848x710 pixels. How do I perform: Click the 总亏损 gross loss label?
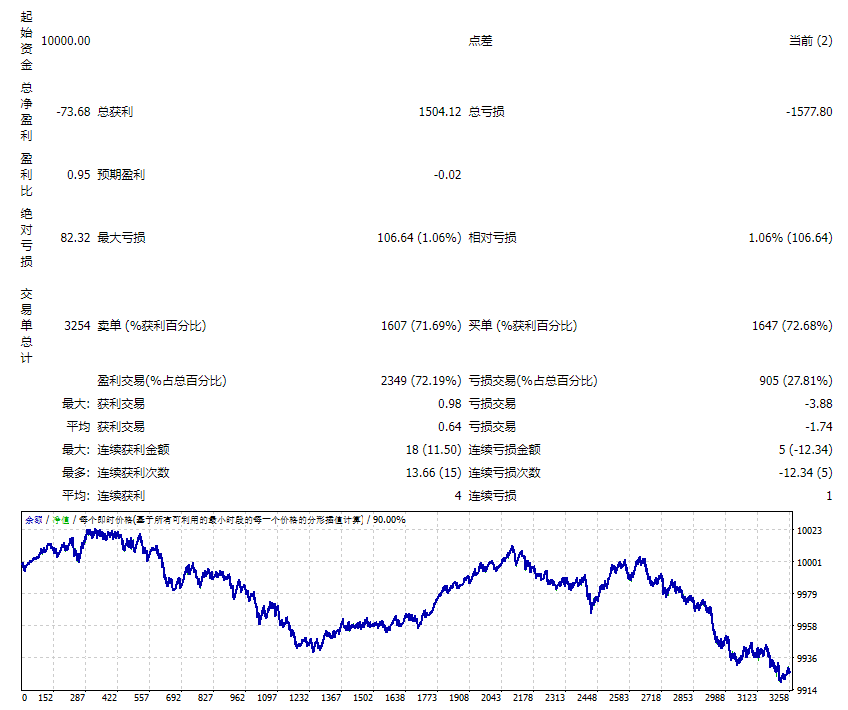click(x=486, y=111)
